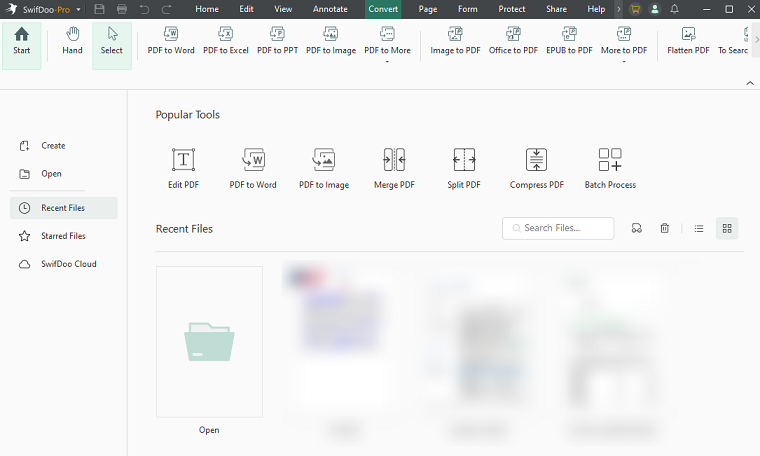Click the Search Files field
The image size is (760, 456).
tap(558, 228)
